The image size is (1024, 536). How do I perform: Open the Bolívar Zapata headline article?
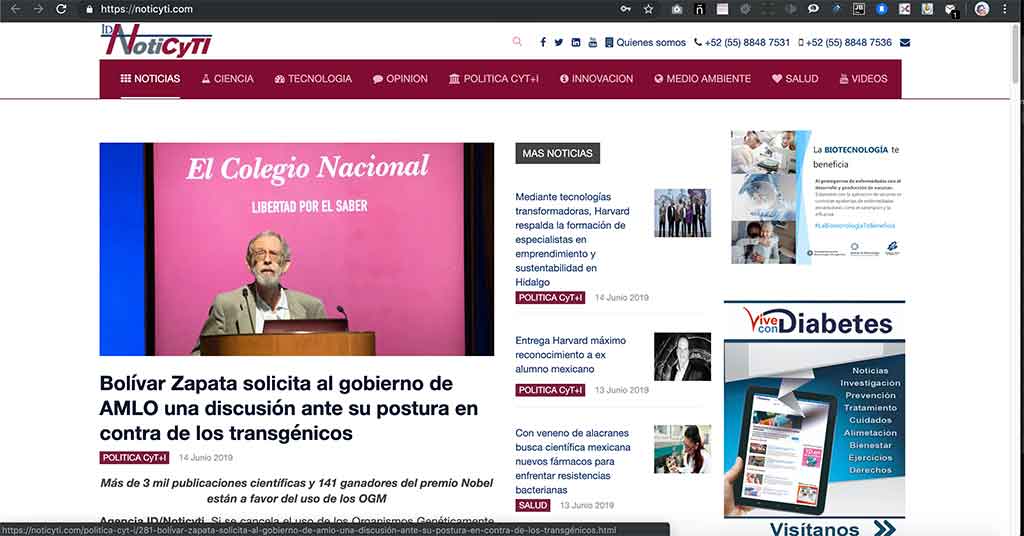point(289,408)
